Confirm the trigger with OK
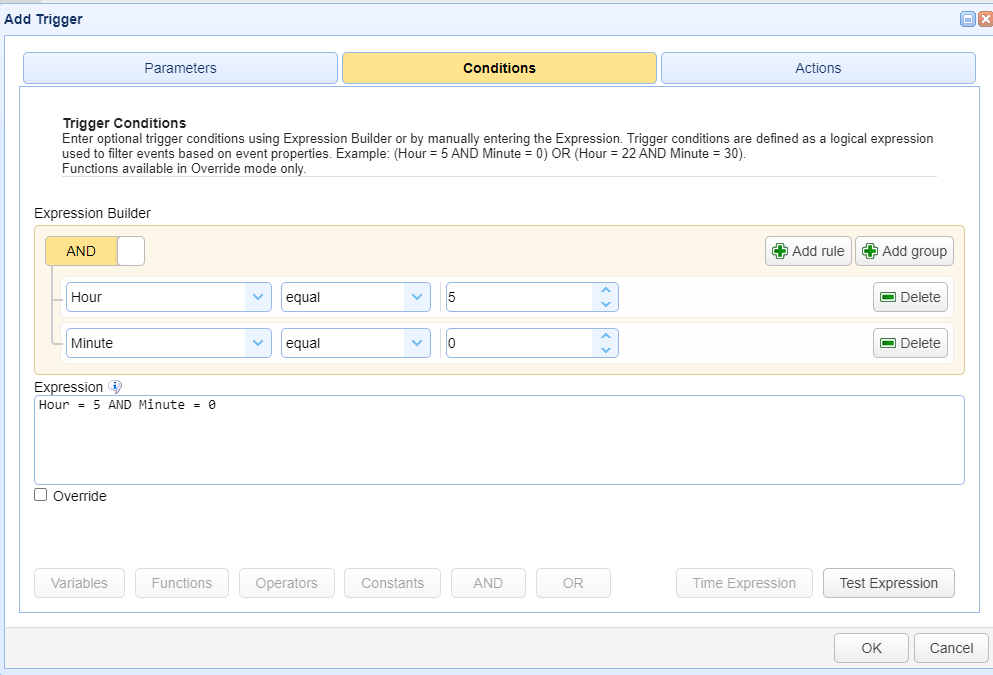The width and height of the screenshot is (993, 675). 871,648
